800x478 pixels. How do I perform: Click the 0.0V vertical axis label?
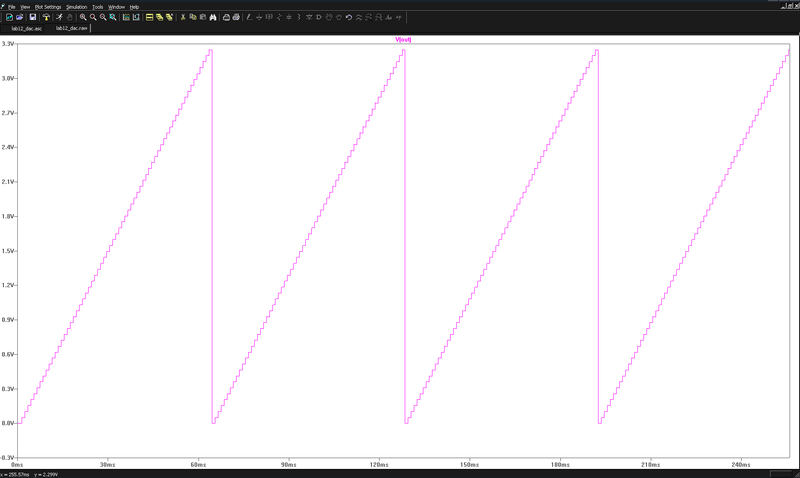click(8, 423)
